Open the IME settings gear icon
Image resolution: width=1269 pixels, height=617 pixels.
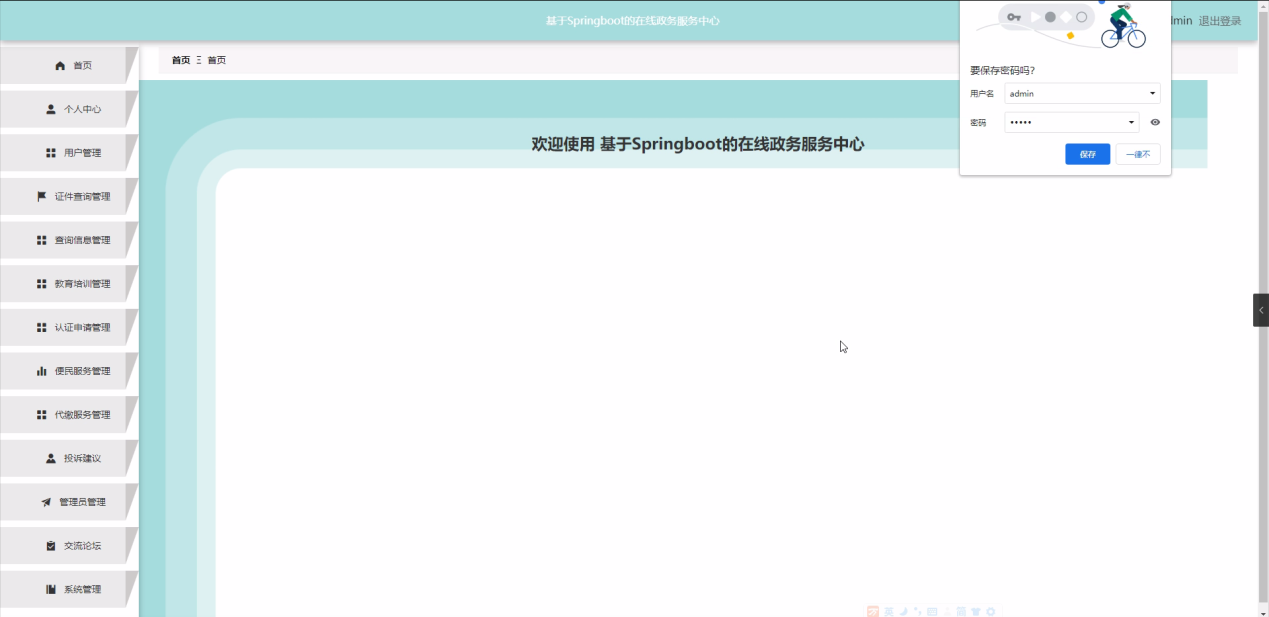(990, 610)
